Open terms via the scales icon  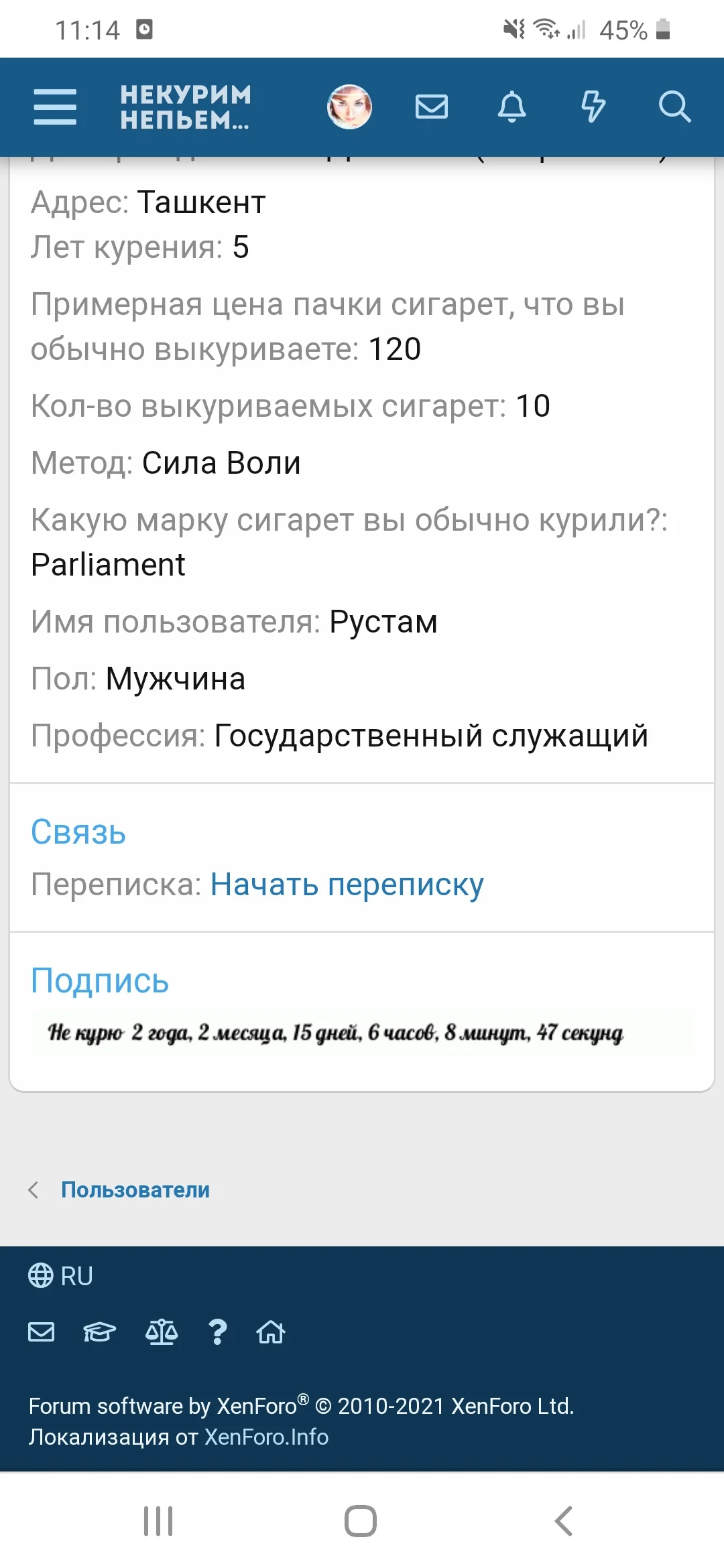[161, 1331]
